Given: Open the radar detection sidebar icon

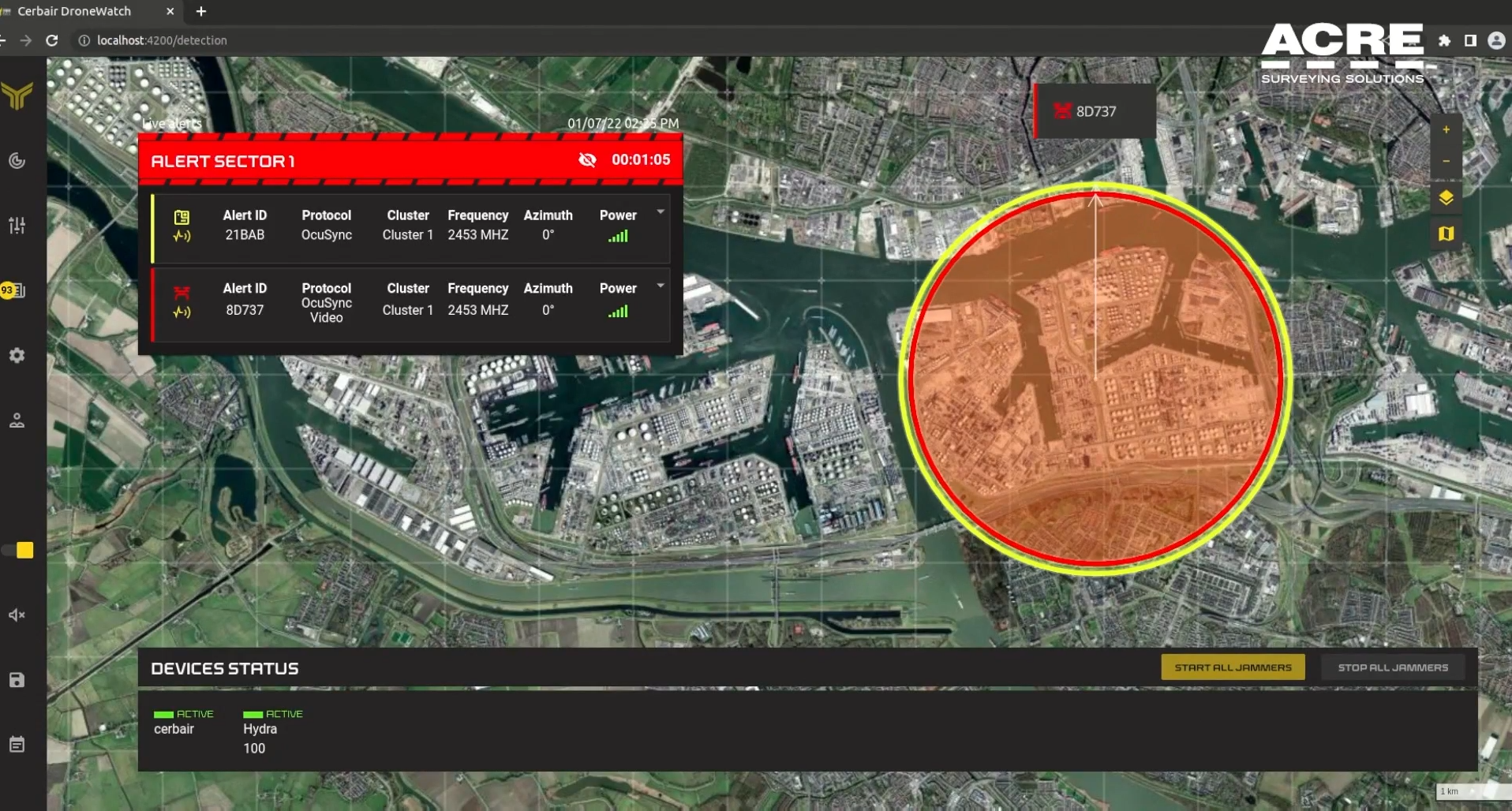Looking at the screenshot, I should coord(17,161).
